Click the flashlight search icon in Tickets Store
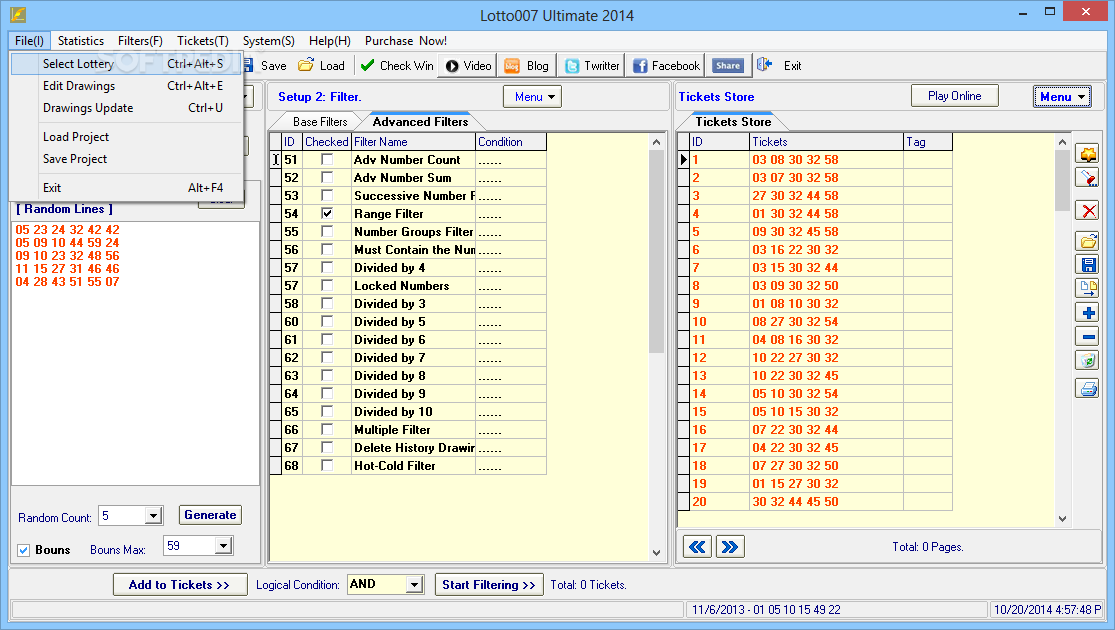The height and width of the screenshot is (630, 1115). click(x=1087, y=178)
